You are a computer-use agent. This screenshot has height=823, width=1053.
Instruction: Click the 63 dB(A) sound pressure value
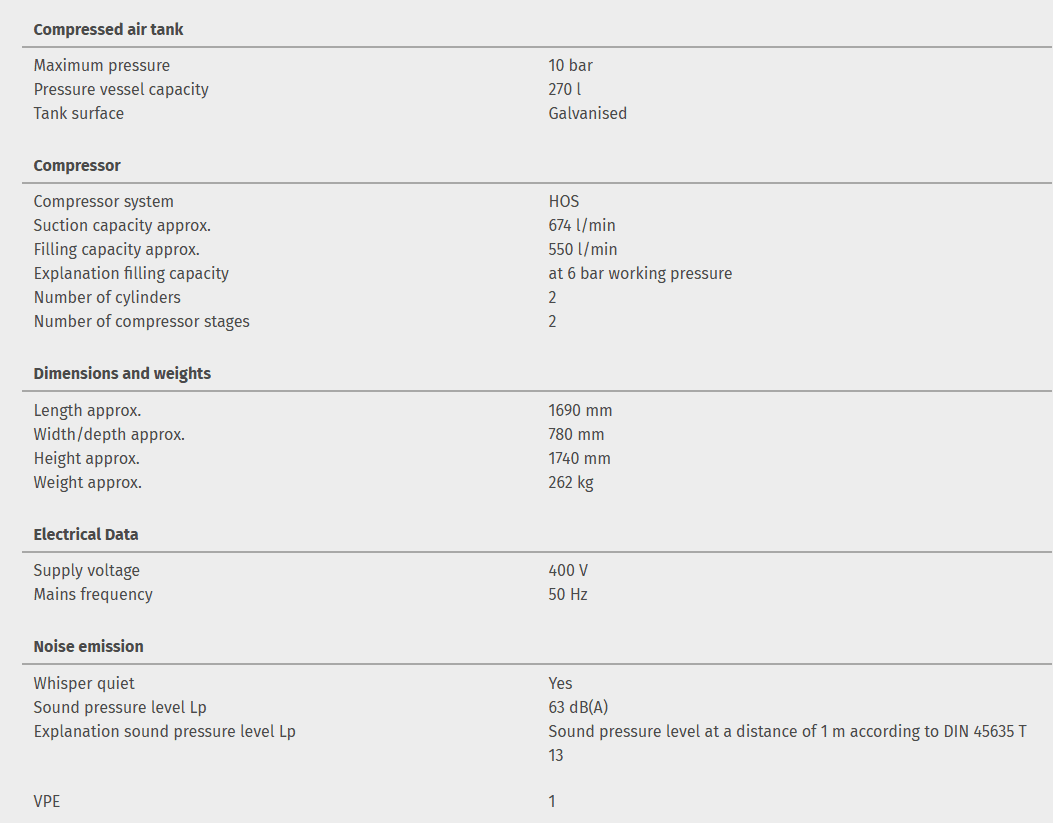(x=578, y=707)
